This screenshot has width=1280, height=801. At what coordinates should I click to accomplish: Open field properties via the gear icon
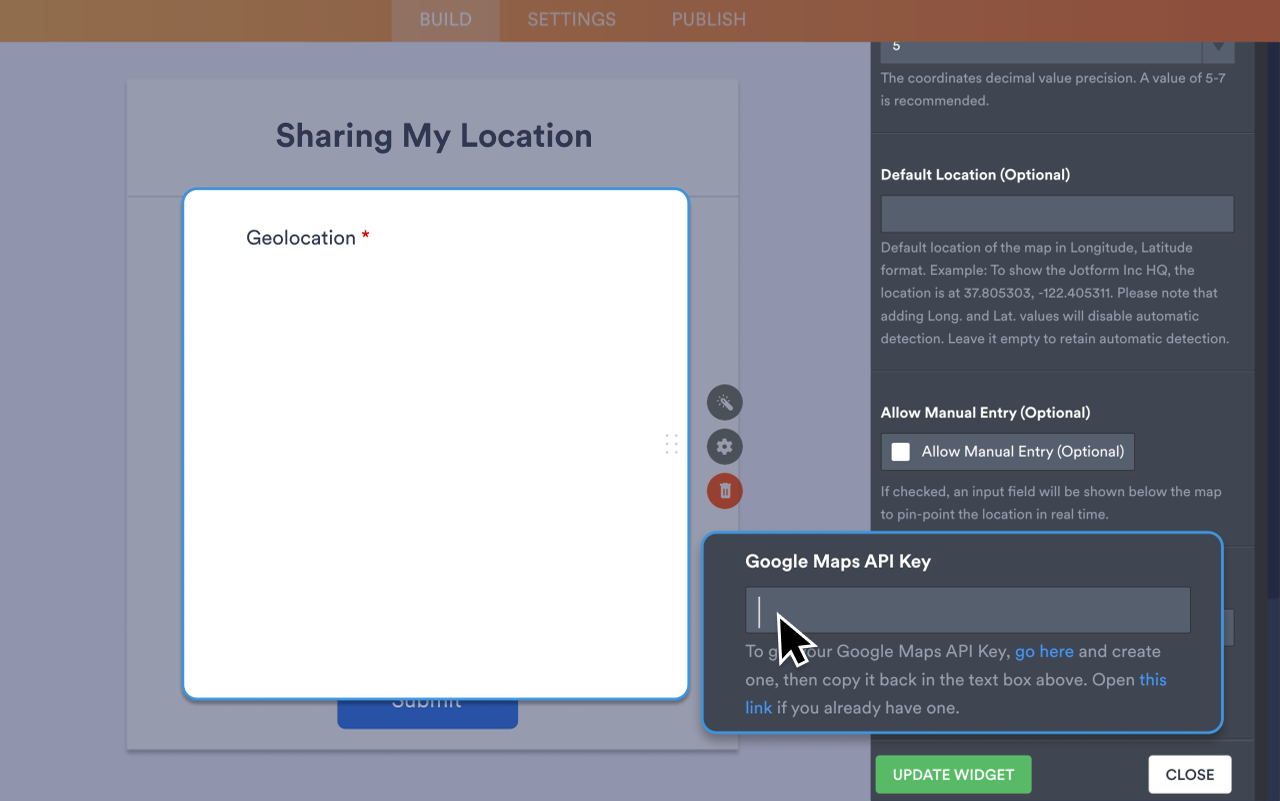(x=724, y=447)
